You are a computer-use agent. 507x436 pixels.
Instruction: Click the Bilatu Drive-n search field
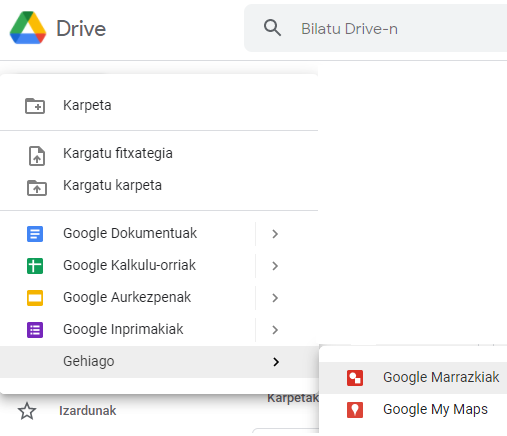[x=376, y=28]
